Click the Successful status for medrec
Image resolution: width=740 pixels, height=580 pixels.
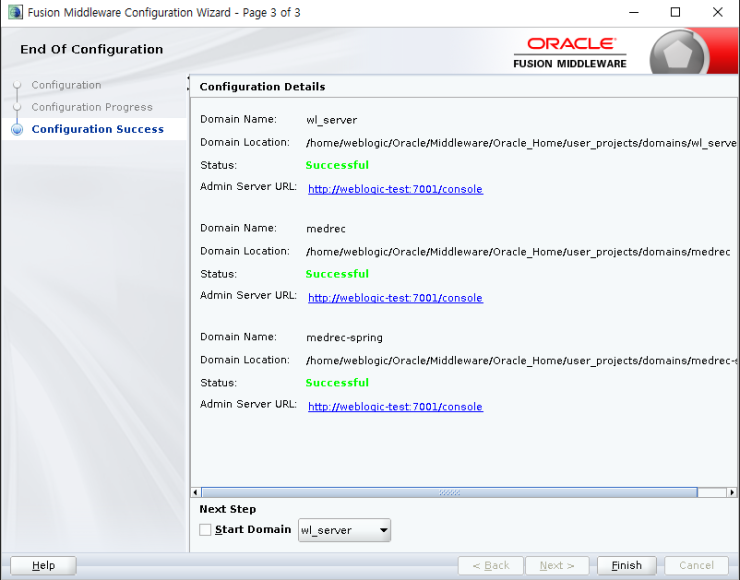[x=337, y=274]
